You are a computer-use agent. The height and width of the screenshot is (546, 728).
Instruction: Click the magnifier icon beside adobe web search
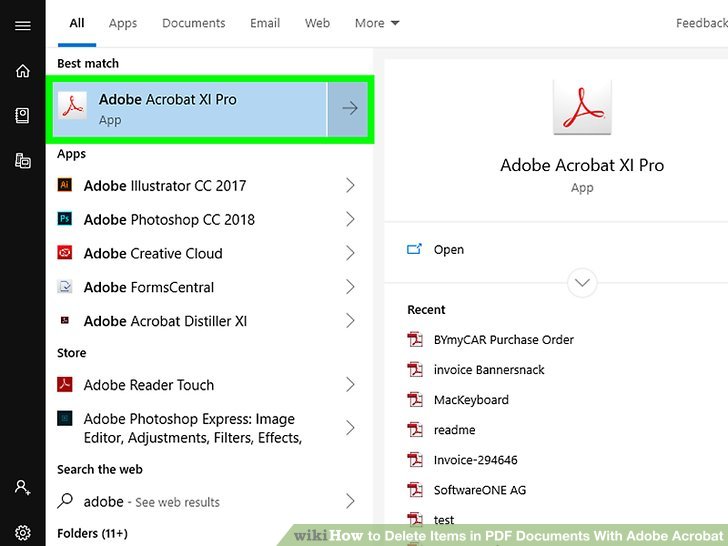coord(65,500)
